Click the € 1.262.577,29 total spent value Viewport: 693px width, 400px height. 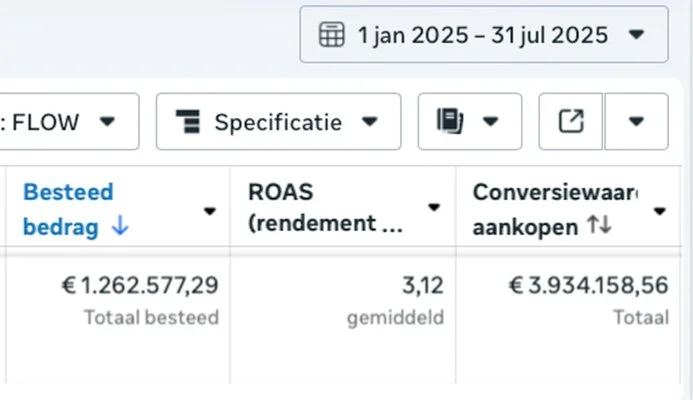[140, 286]
